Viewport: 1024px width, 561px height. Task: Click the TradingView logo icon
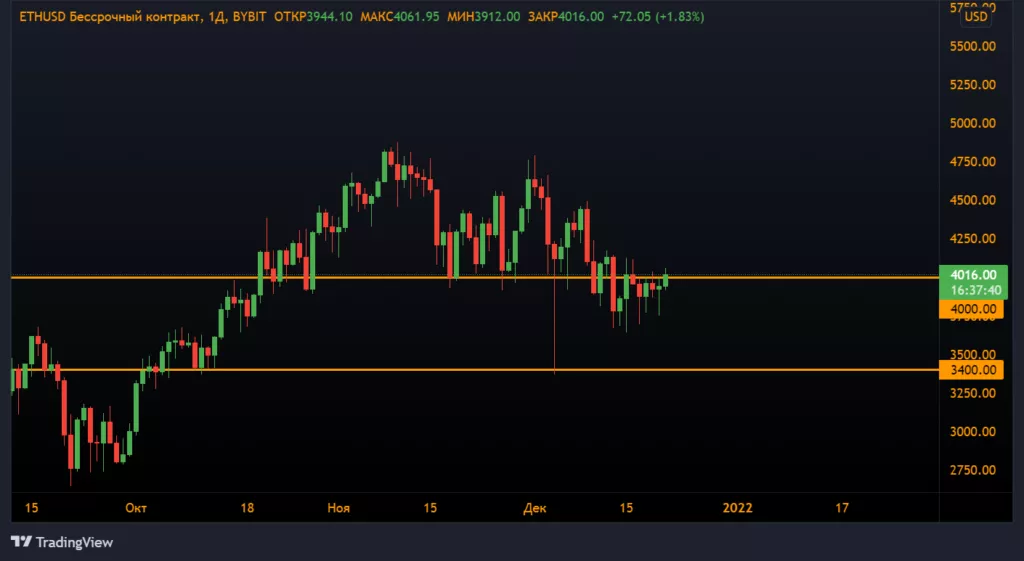coord(21,542)
